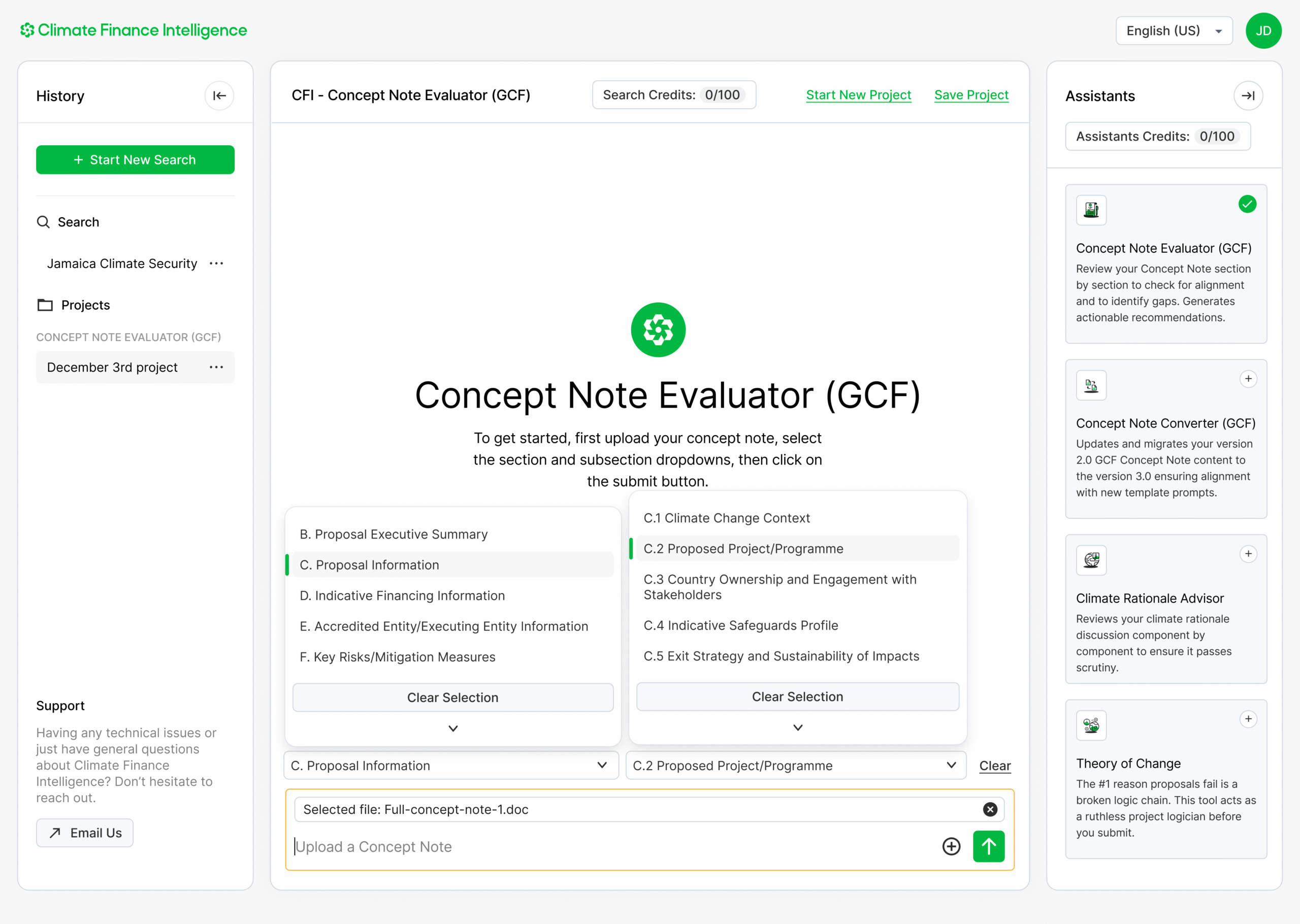Viewport: 1300px width, 924px height.
Task: Open options for December 3rd project
Action: [216, 368]
